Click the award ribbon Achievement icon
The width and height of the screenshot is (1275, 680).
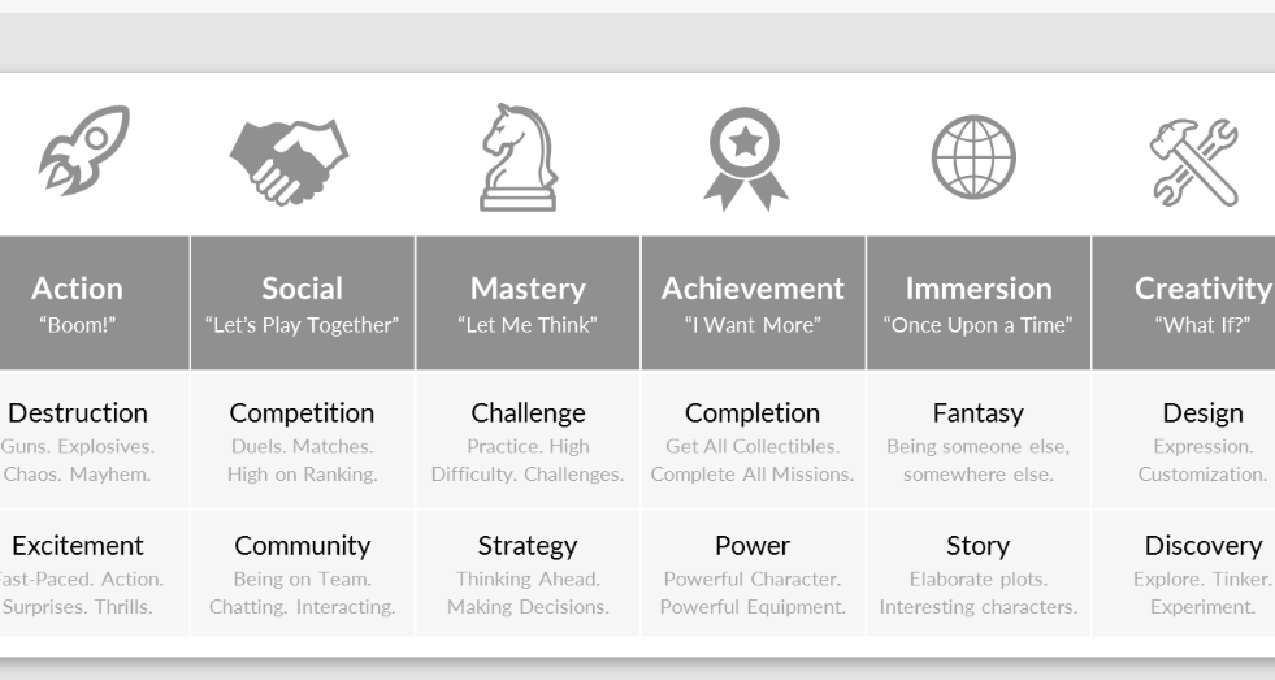coord(745,158)
